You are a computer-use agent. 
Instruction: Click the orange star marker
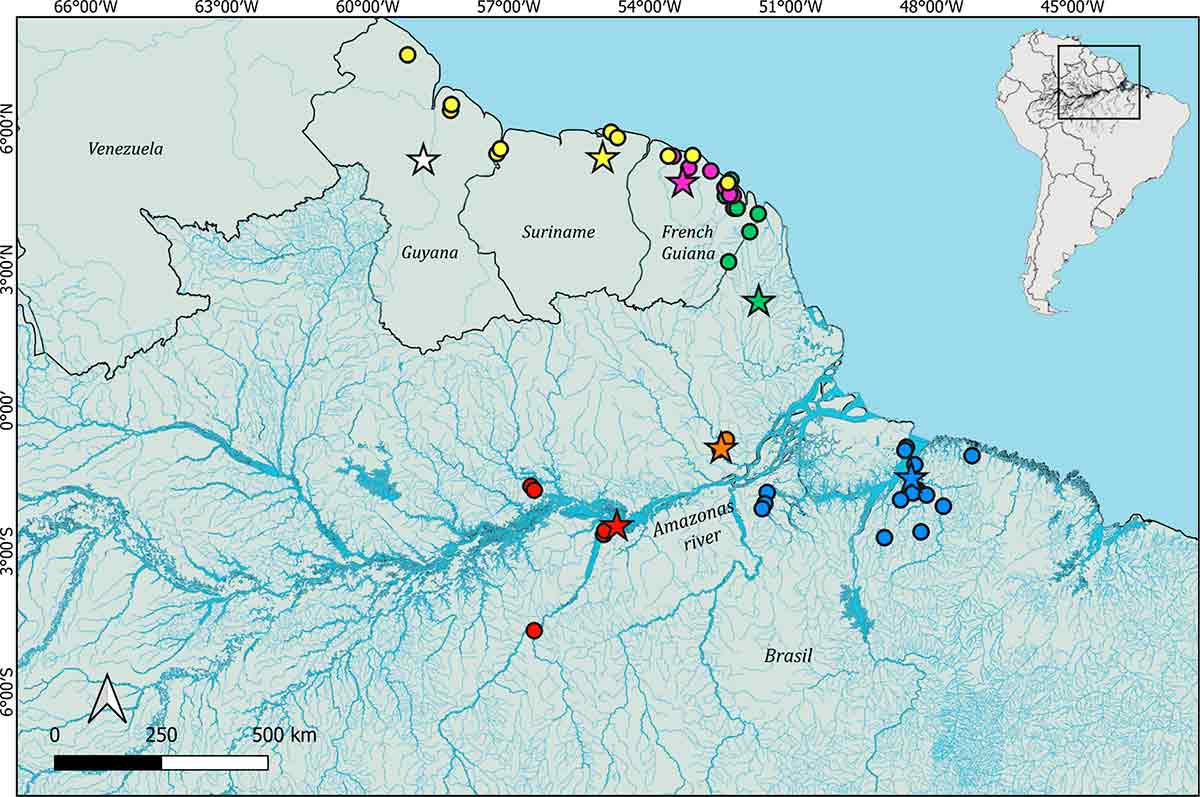(x=721, y=448)
